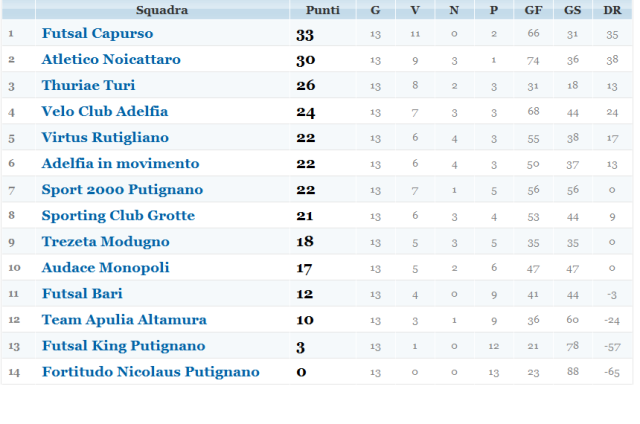This screenshot has height=424, width=640.
Task: Open the Futsal Bari link
Action: (x=82, y=294)
